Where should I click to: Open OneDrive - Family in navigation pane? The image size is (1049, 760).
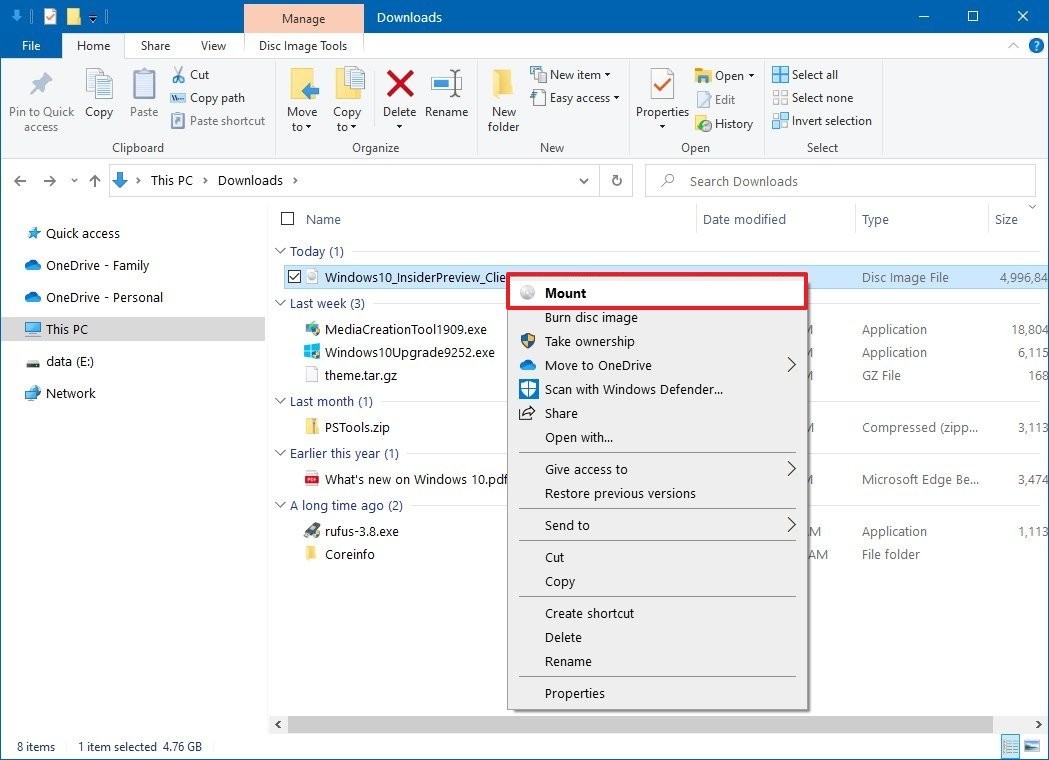point(98,266)
